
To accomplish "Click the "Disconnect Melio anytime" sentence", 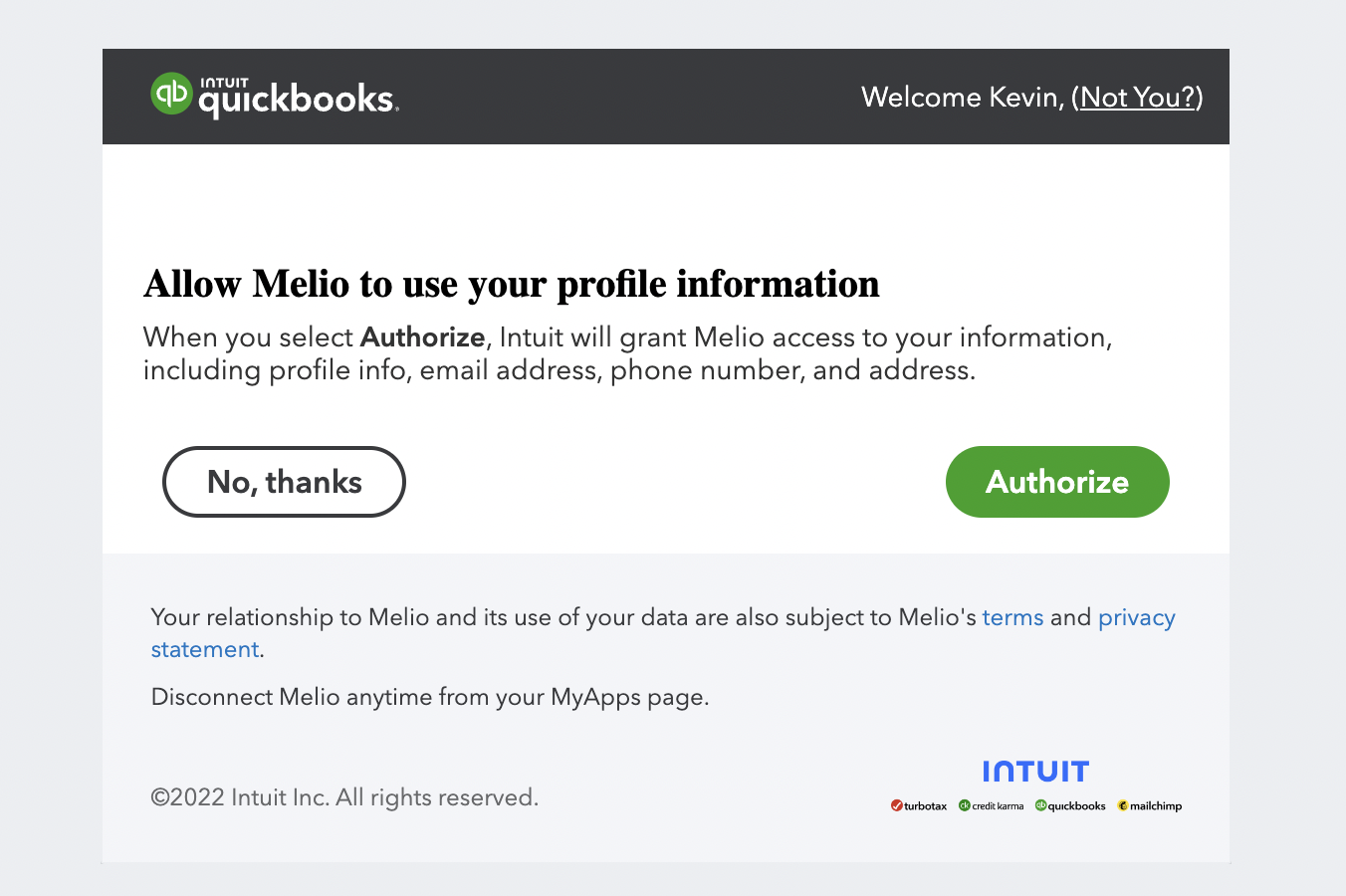I will [430, 697].
